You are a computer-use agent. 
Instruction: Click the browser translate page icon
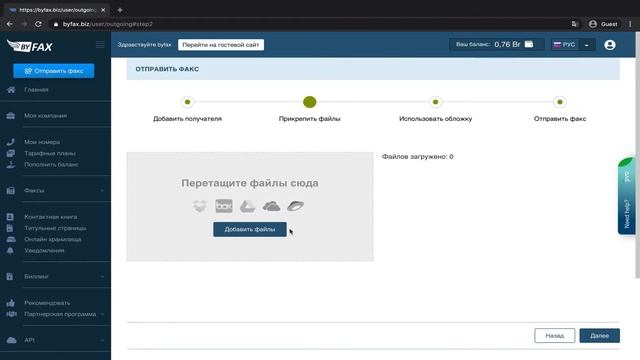click(575, 24)
